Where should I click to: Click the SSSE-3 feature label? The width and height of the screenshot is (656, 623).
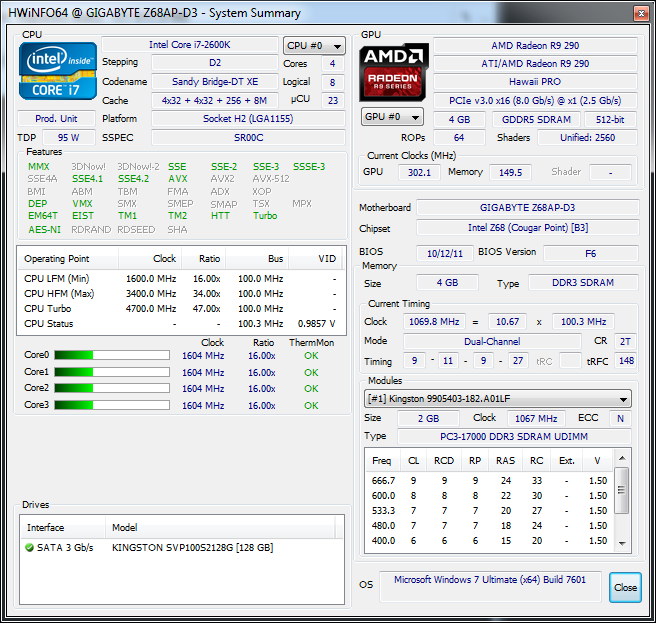[x=309, y=167]
